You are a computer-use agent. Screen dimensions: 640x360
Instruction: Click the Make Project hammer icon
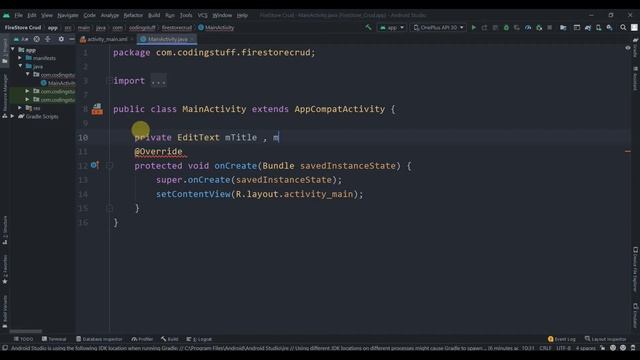[368, 27]
